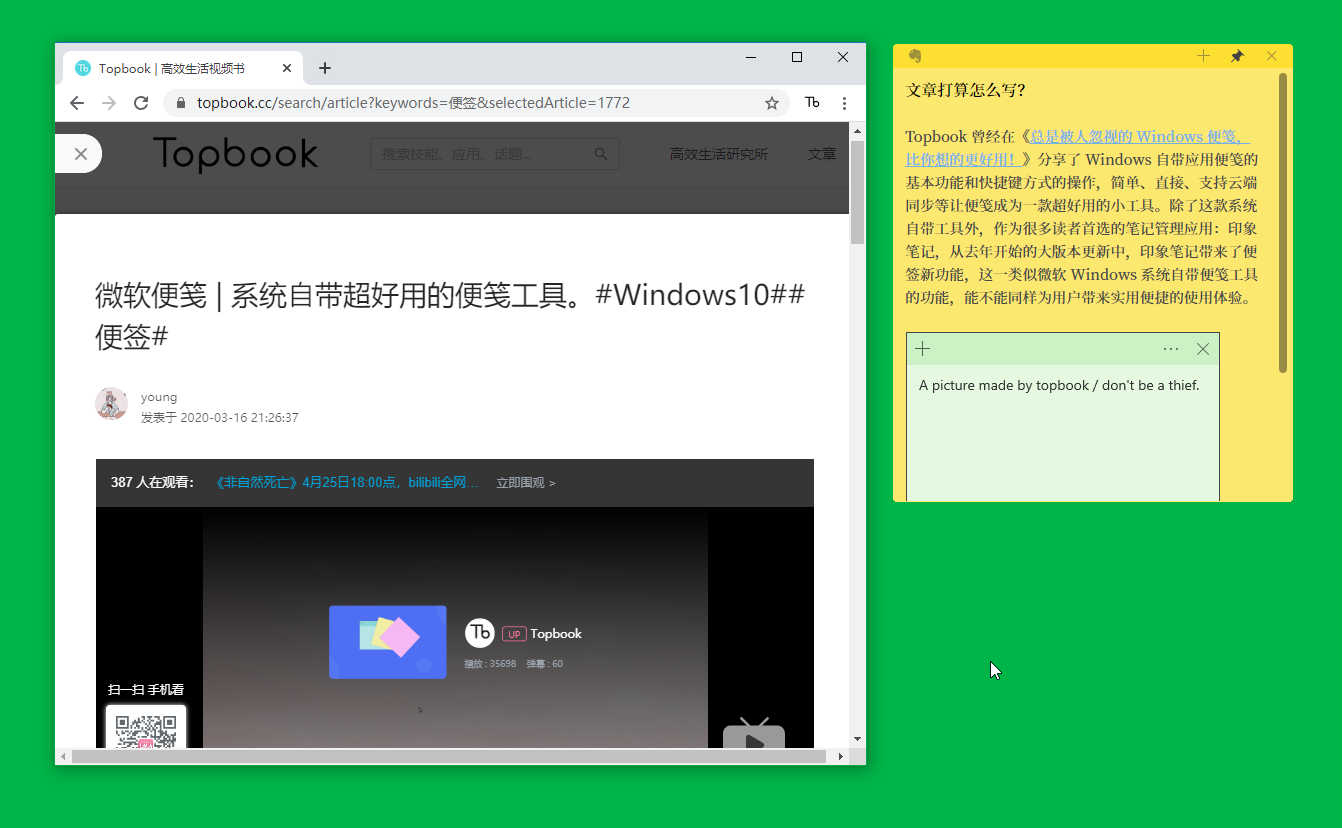
Task: Pin the yellow sticky note on top
Action: [x=1237, y=56]
